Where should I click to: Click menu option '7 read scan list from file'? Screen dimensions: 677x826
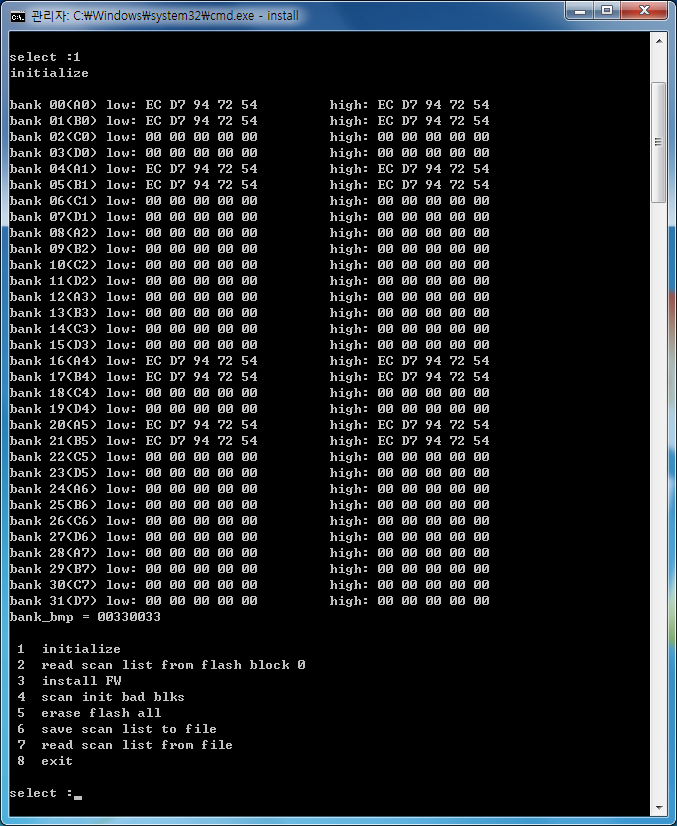point(125,745)
